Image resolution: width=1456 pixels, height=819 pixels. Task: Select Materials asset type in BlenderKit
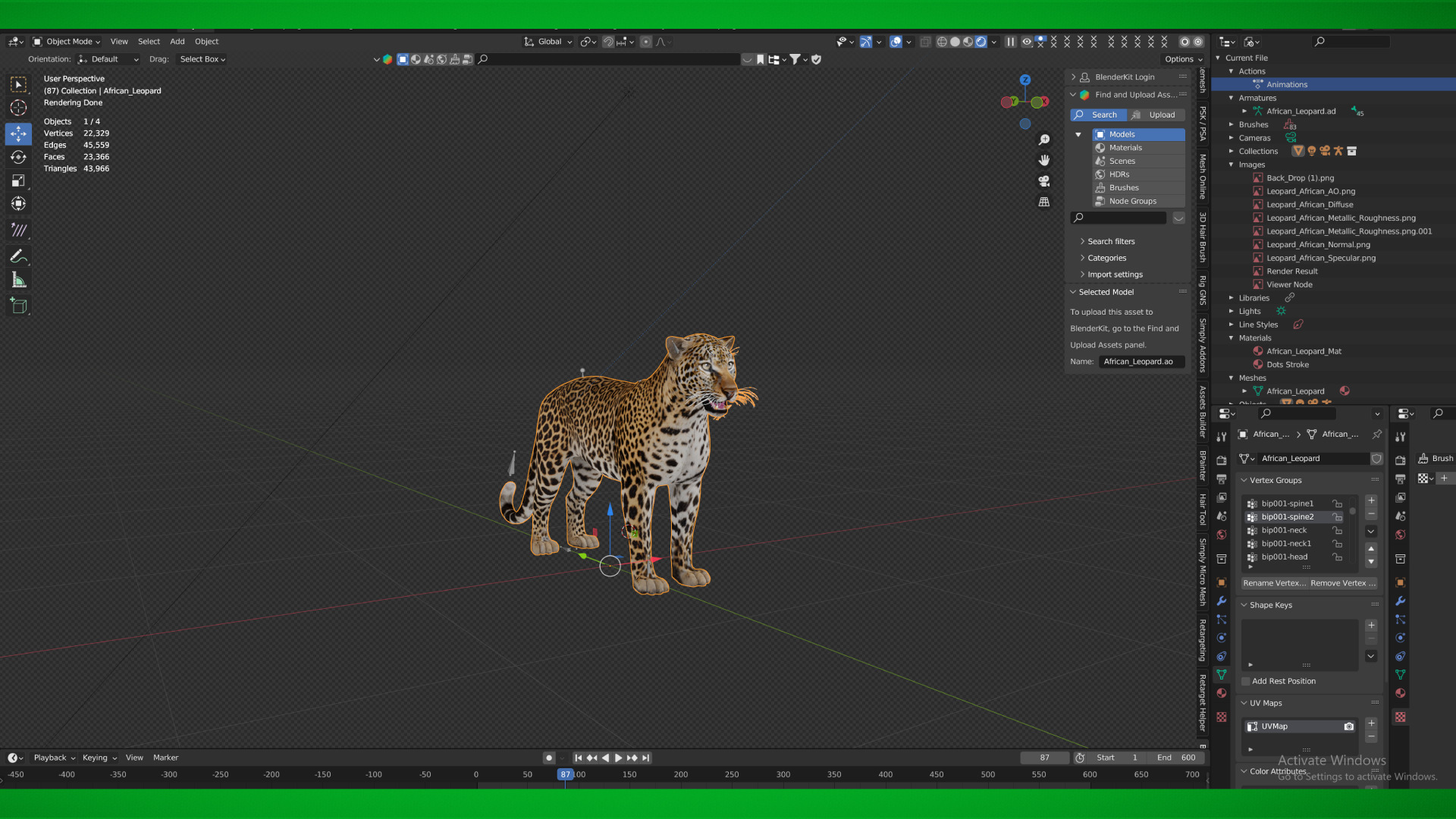[x=1138, y=148]
